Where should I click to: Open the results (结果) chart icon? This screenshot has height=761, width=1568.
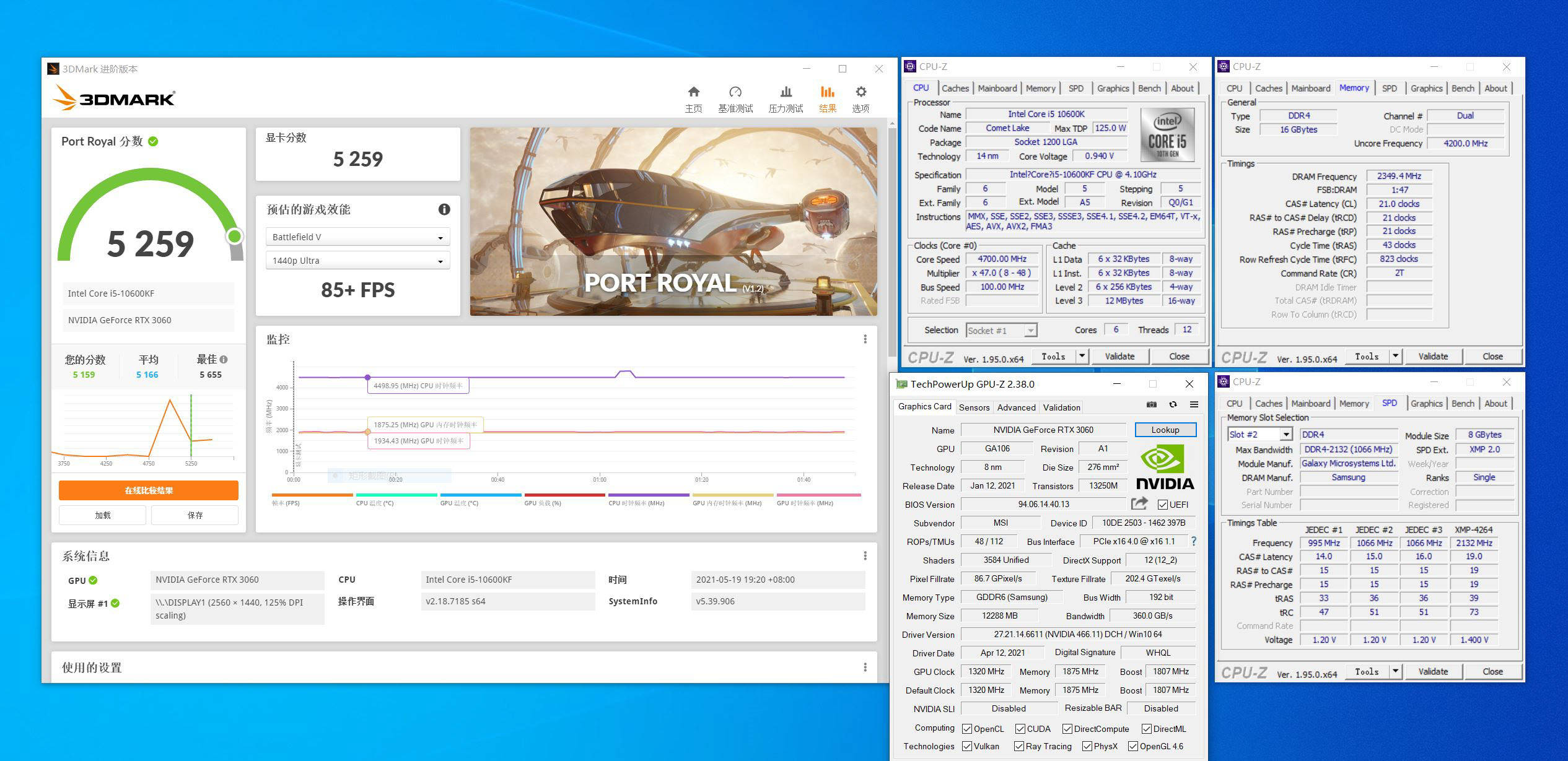pyautogui.click(x=827, y=92)
